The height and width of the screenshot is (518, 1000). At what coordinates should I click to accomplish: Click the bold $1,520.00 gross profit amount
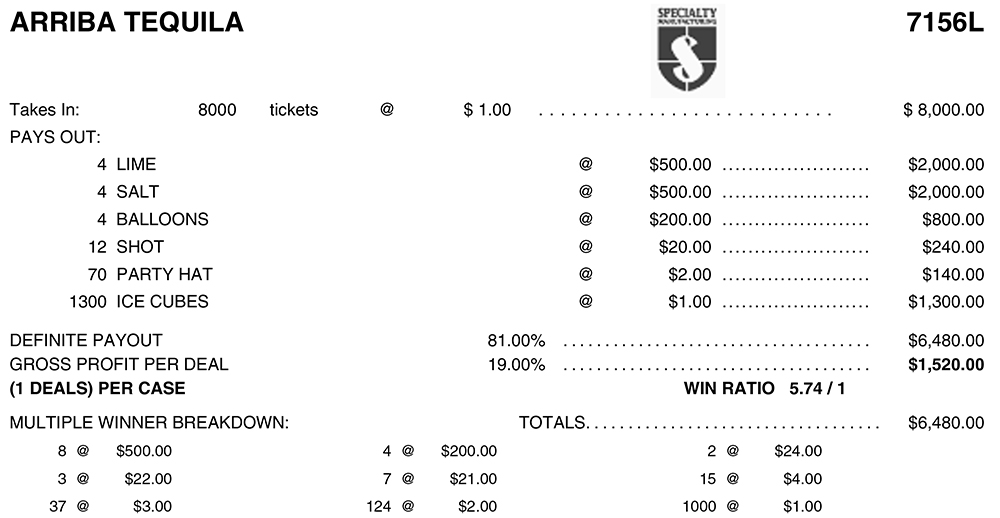pos(946,365)
